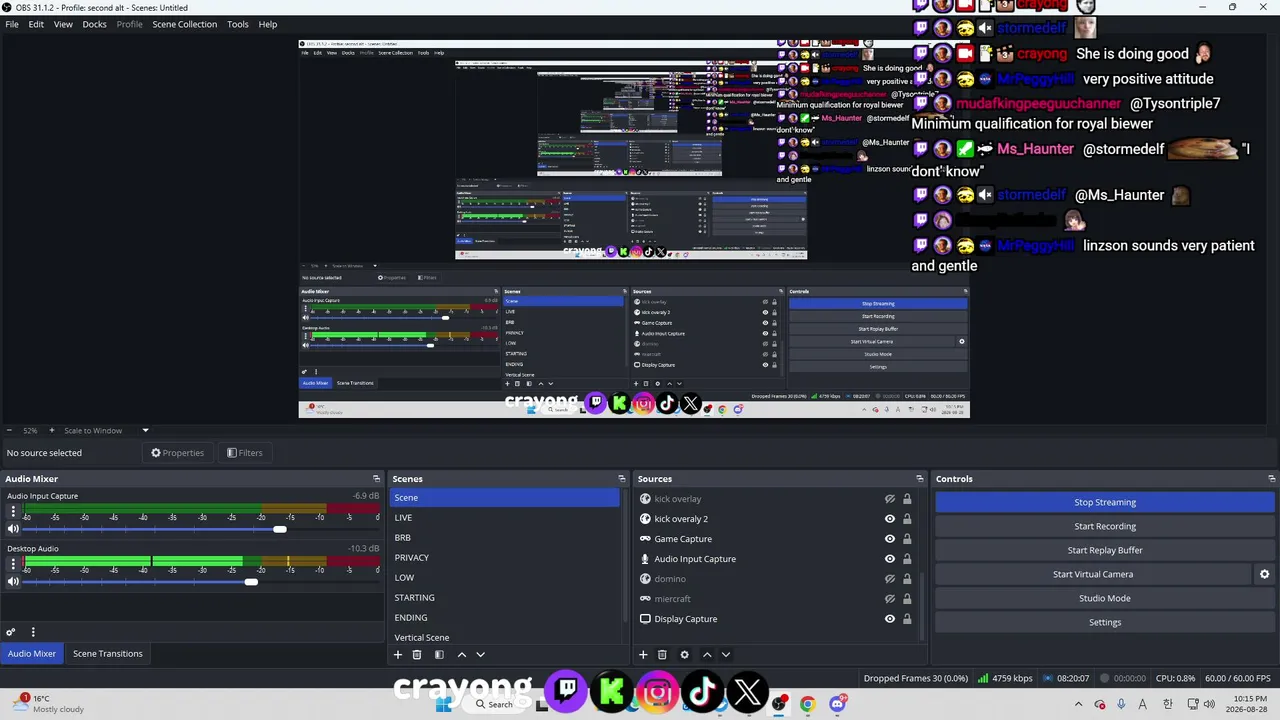Open the Edit menu
This screenshot has height=720, width=1280.
pos(36,24)
